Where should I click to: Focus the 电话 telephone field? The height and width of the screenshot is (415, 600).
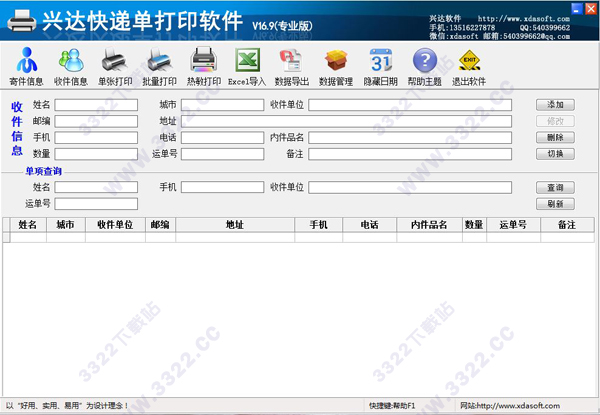(x=222, y=138)
